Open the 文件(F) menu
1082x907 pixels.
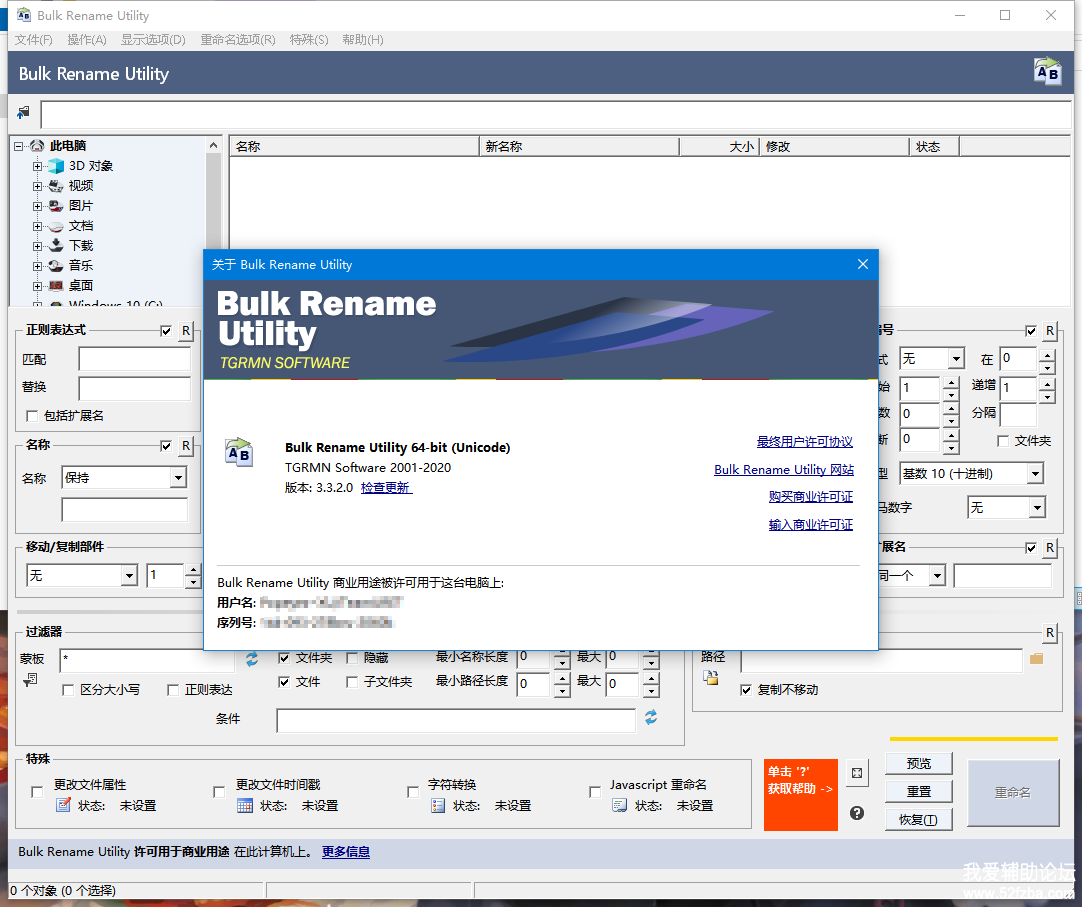(x=34, y=39)
